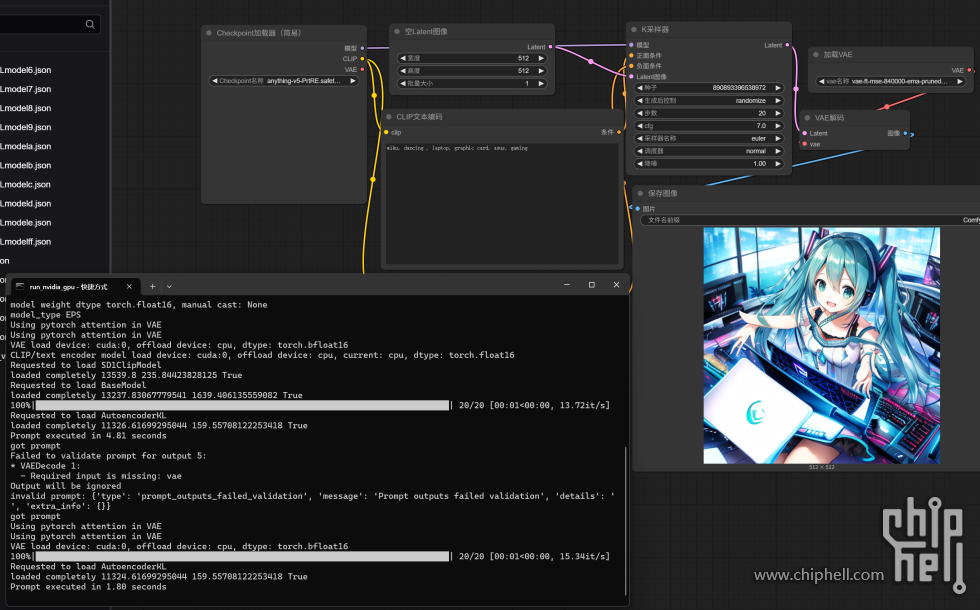Open Lmodelc.json in the sidebar list
The image size is (980, 610).
[26, 184]
